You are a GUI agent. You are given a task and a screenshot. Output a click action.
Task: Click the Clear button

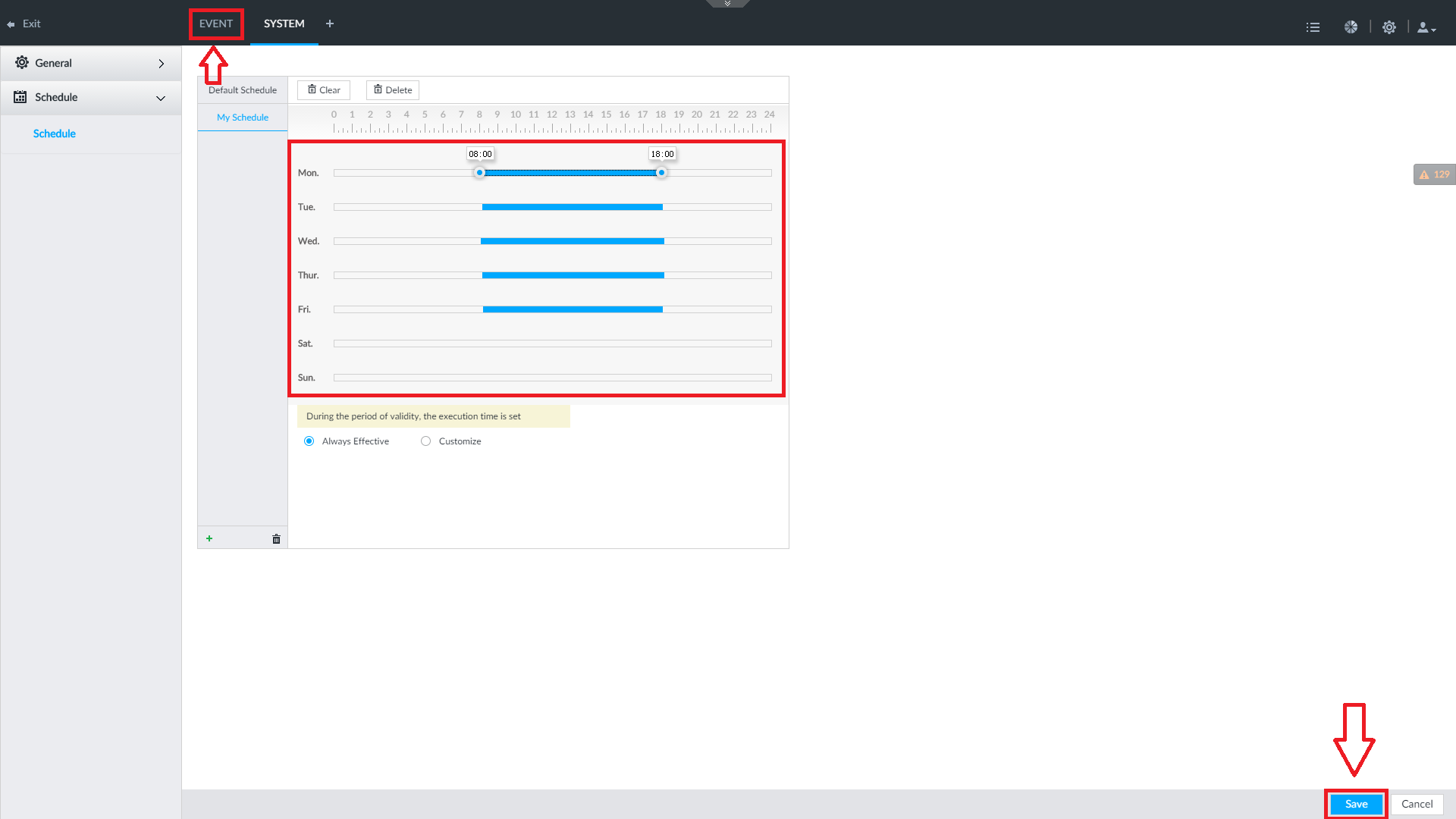[x=324, y=90]
